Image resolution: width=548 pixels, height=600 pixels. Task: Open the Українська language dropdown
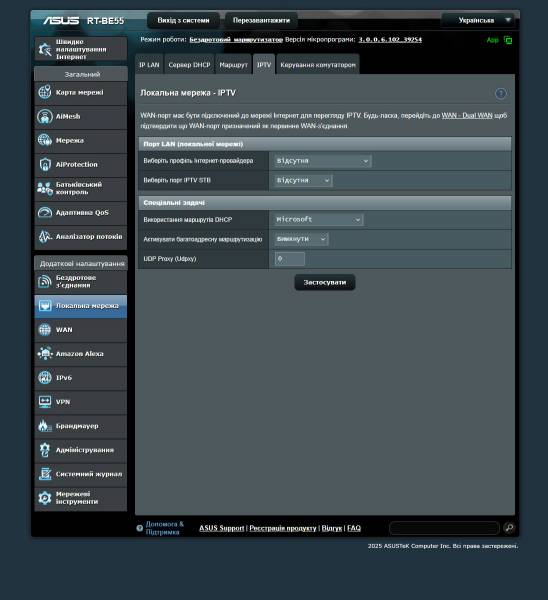(477, 20)
